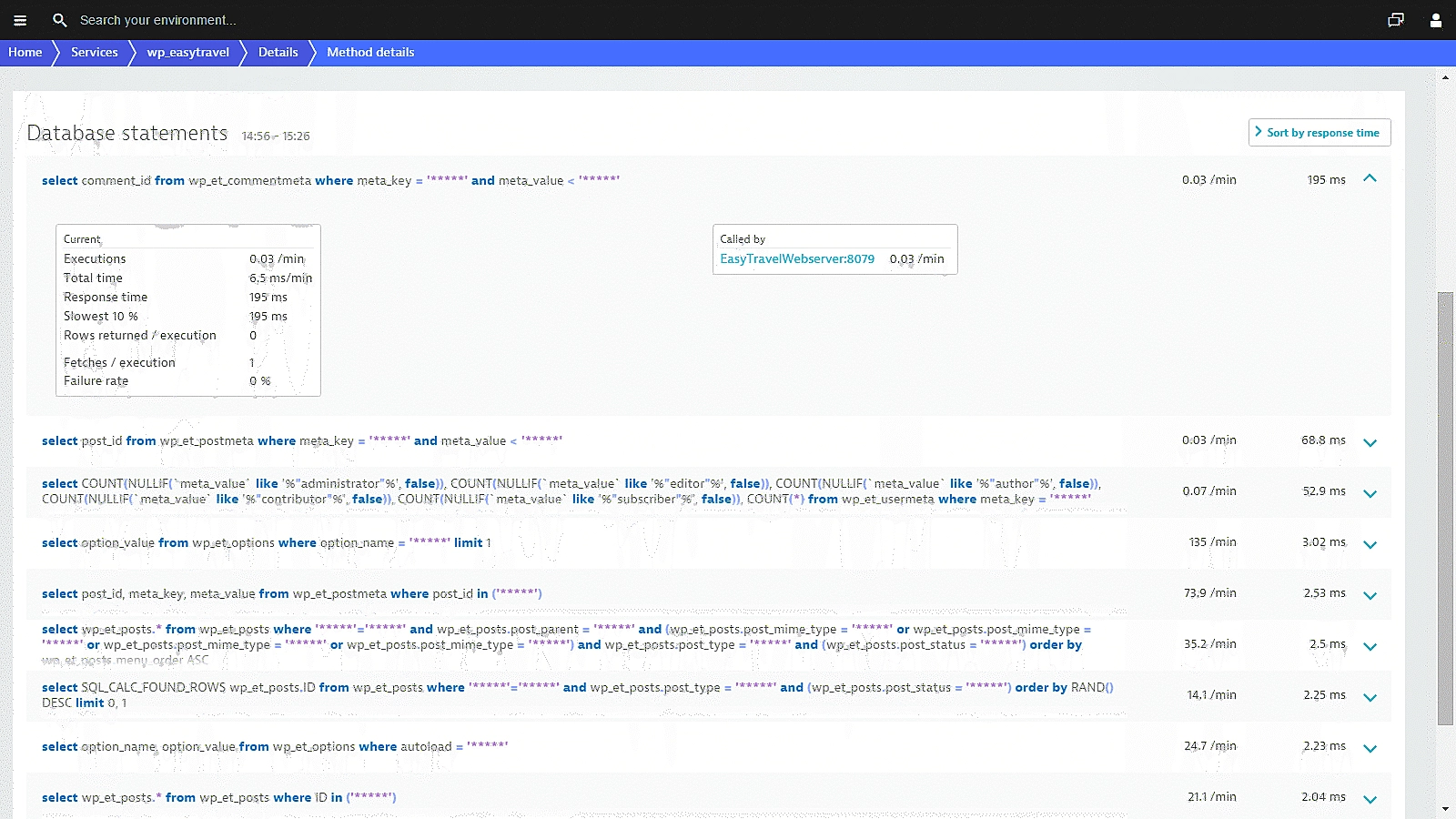Click the Executions row in Current panel
The image size is (1456, 819).
pyautogui.click(x=187, y=259)
